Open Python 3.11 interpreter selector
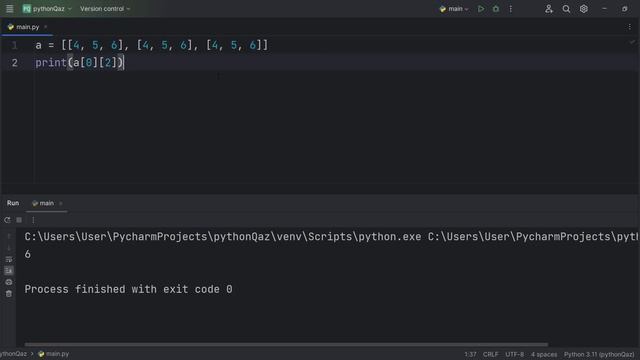The width and height of the screenshot is (640, 360). point(599,354)
